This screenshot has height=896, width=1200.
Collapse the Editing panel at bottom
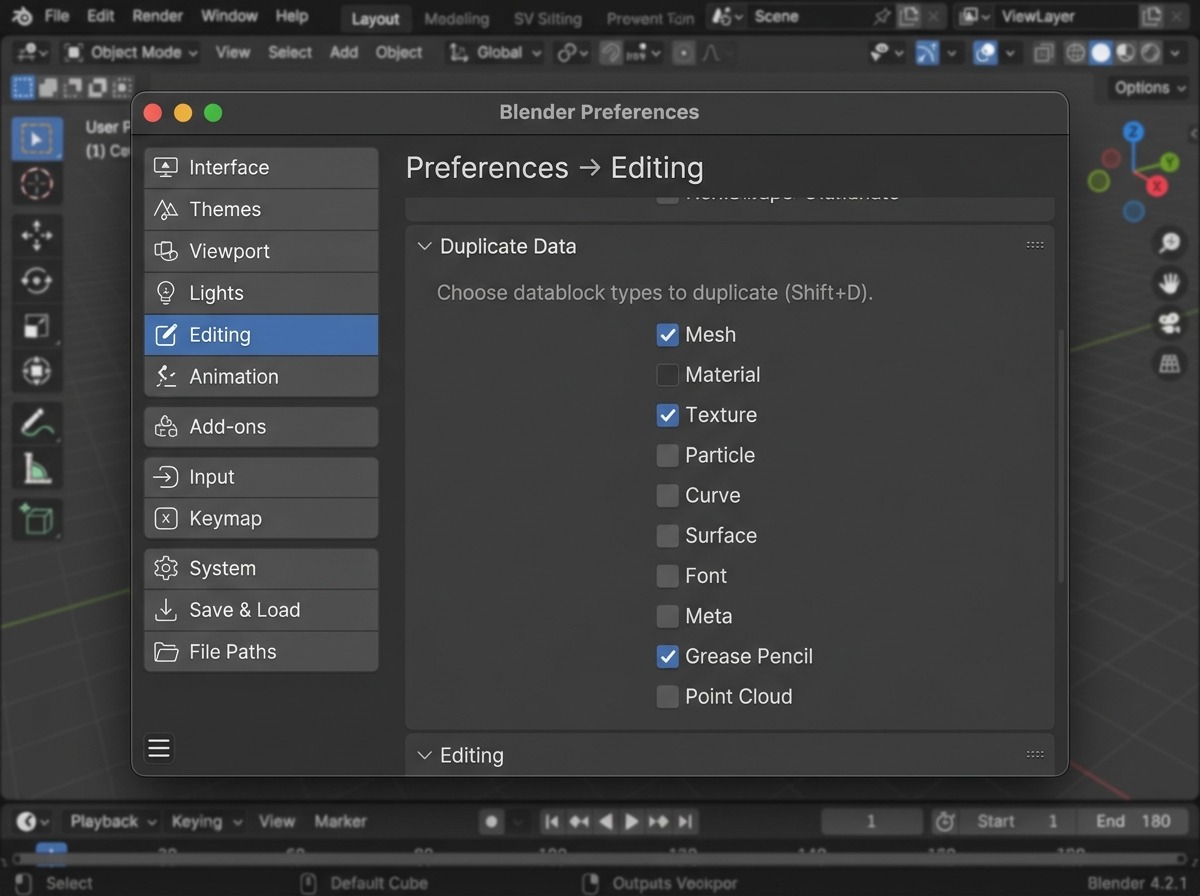point(424,755)
